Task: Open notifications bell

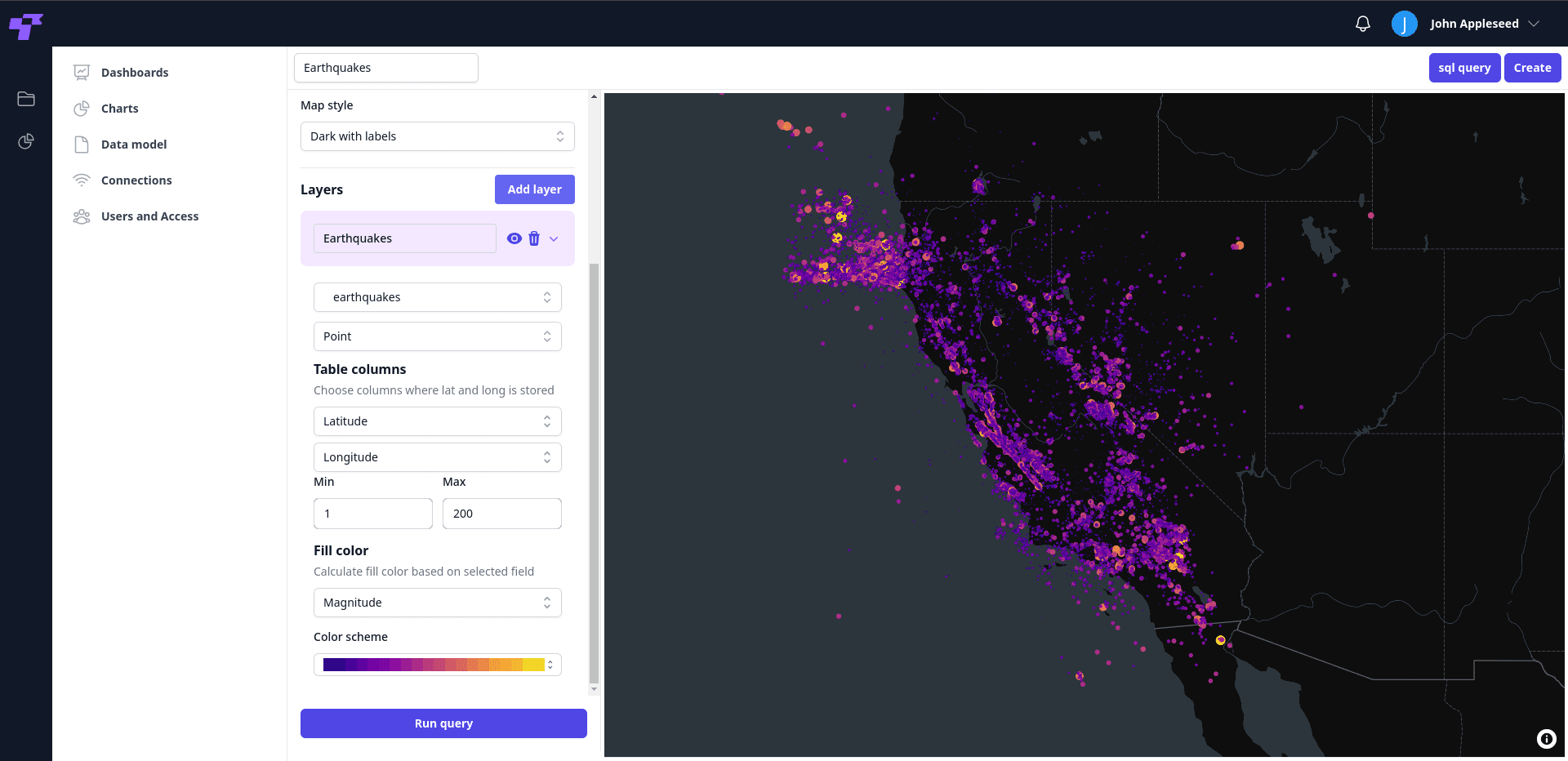Action: point(1362,24)
